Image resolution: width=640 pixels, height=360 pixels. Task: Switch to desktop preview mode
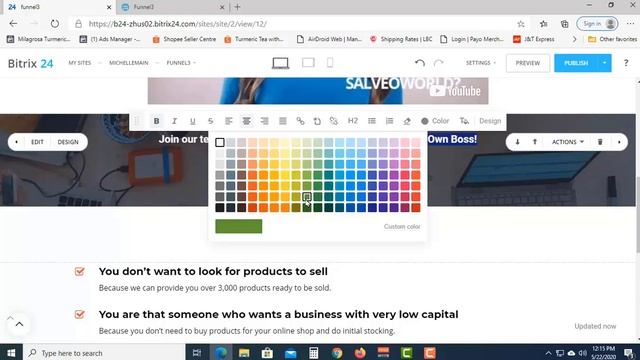(280, 63)
